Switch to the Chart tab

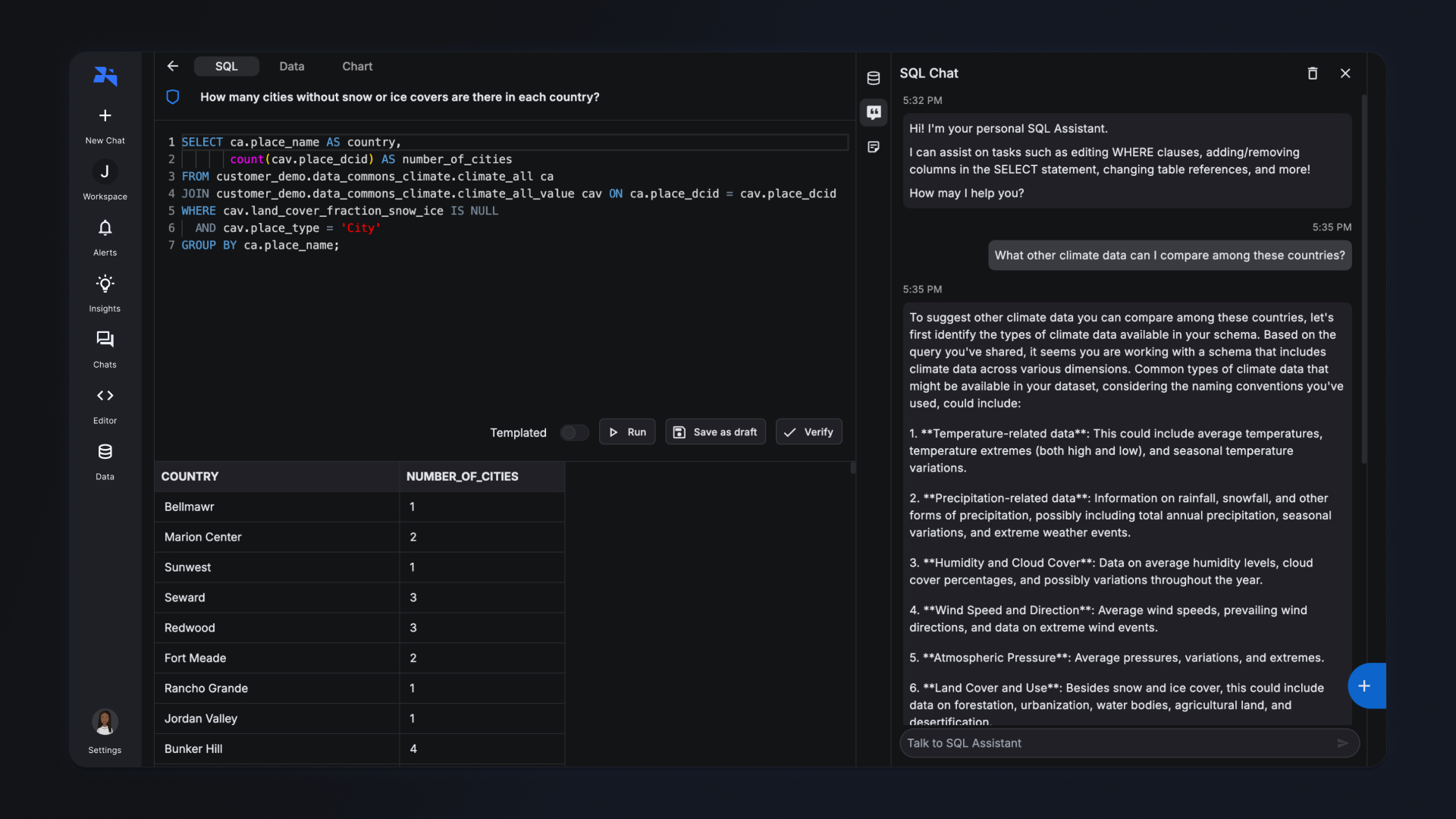tap(357, 67)
